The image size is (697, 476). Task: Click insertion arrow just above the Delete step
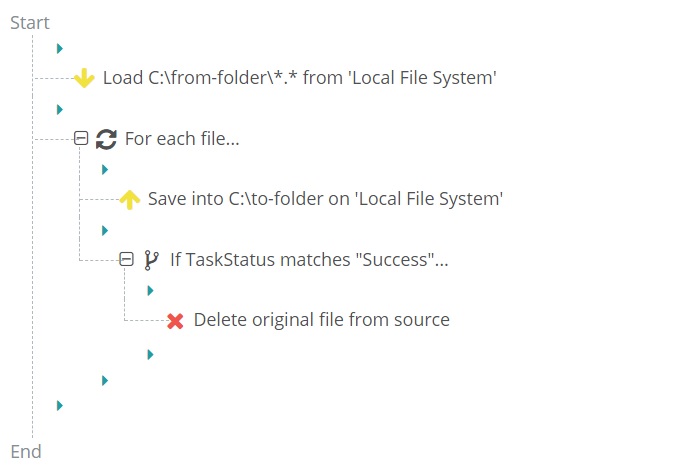pos(150,291)
